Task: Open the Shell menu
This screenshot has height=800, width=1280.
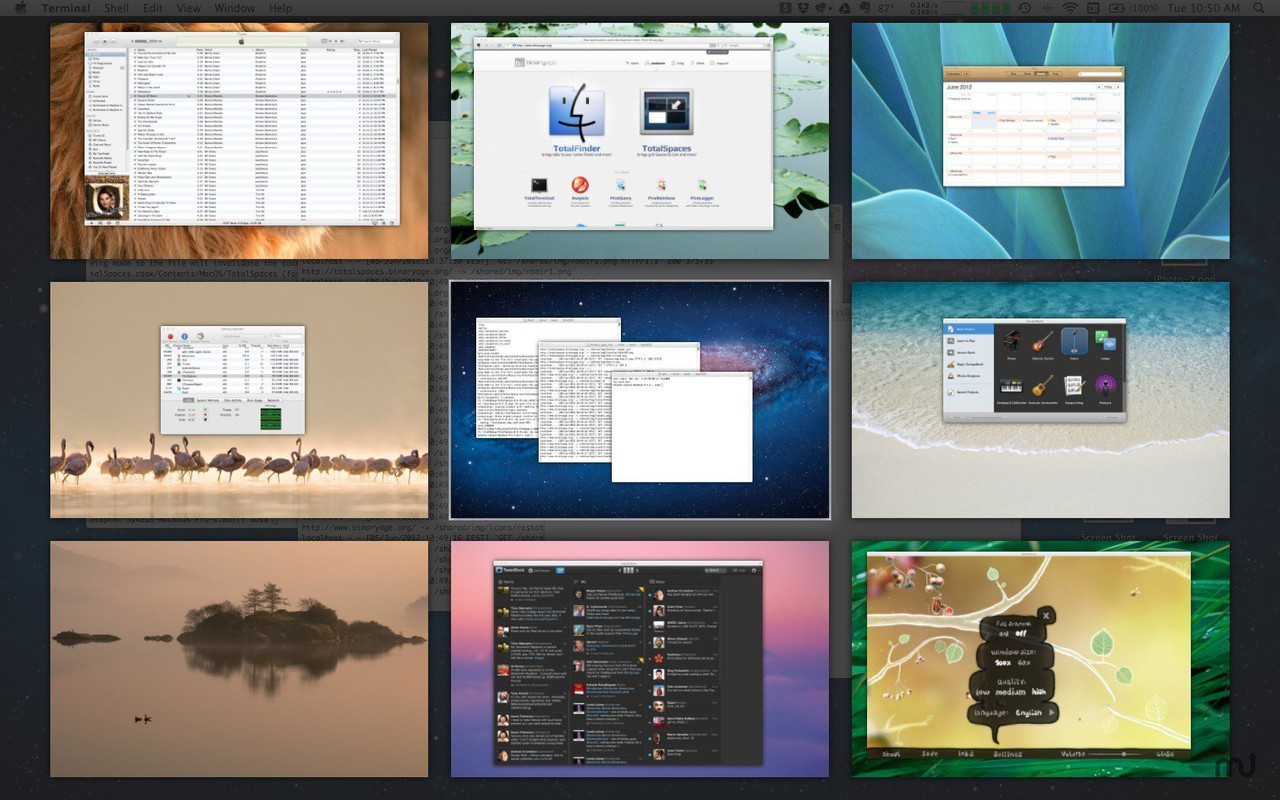Action: click(116, 8)
